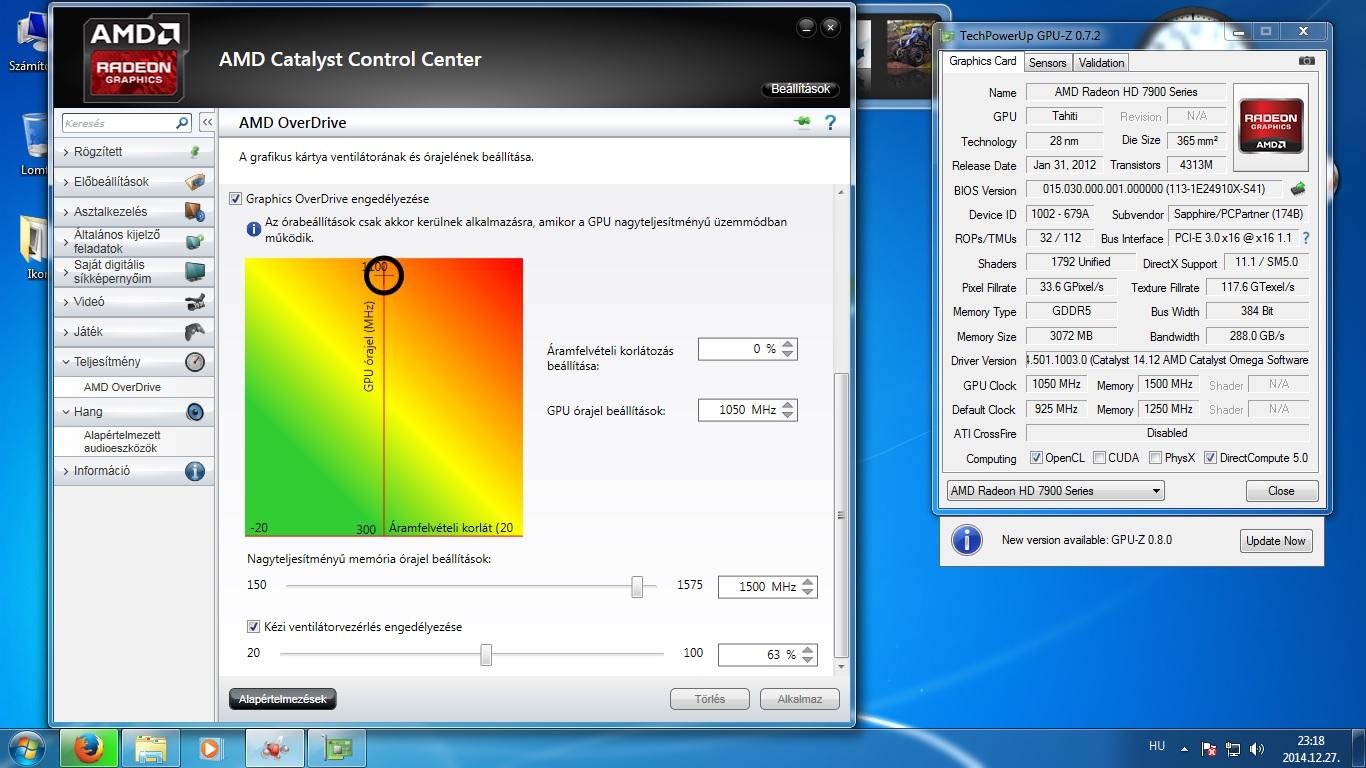
Task: Click the BIOS save chip icon in GPU-Z
Action: point(1298,188)
